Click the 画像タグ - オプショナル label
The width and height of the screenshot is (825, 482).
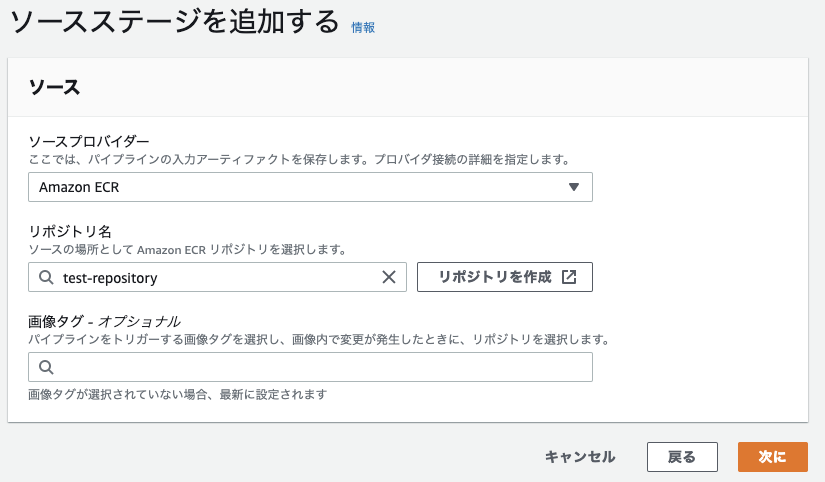[x=104, y=321]
